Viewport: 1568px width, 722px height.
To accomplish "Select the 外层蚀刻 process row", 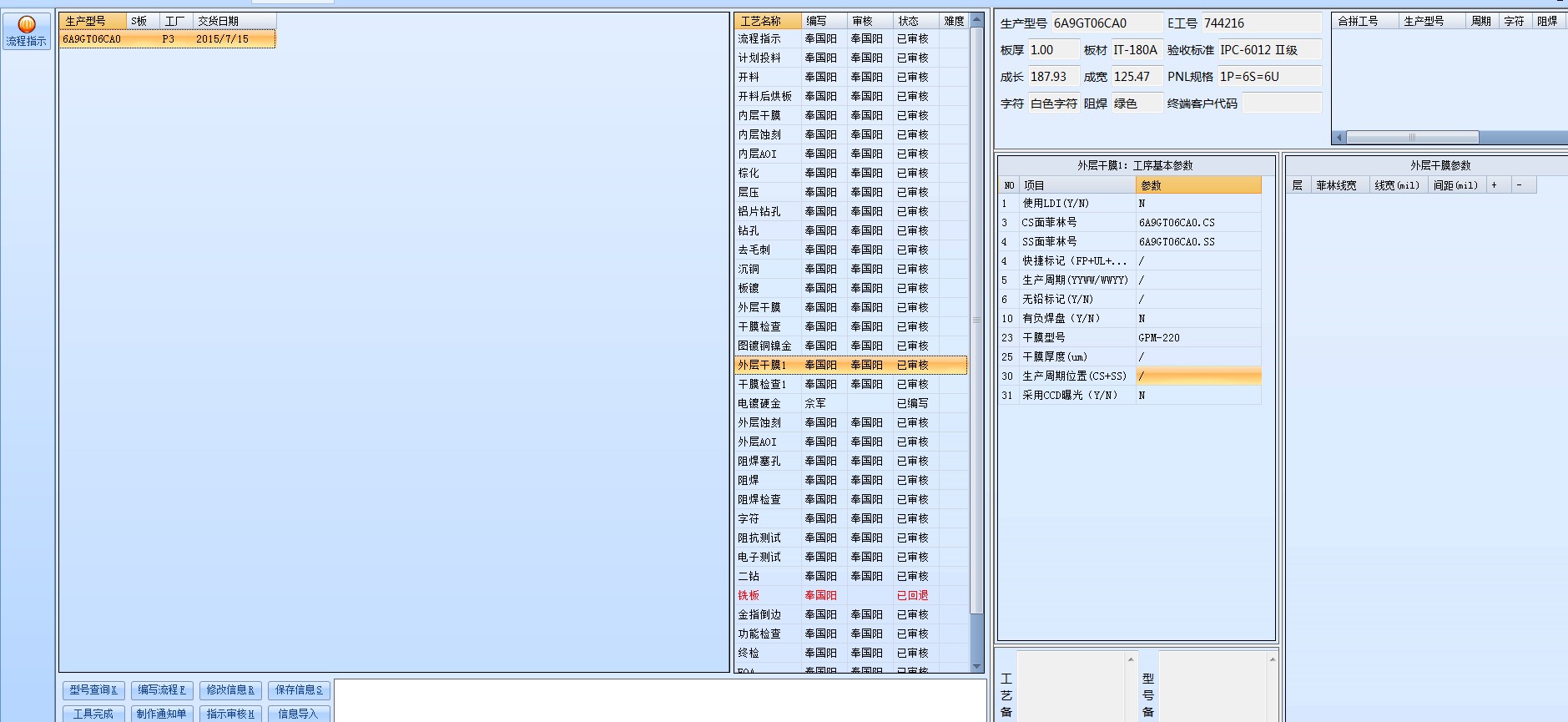I will pyautogui.click(x=851, y=423).
